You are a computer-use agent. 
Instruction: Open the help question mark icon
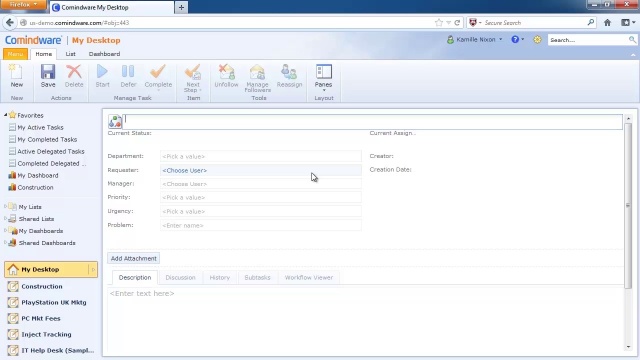pyautogui.click(x=515, y=40)
